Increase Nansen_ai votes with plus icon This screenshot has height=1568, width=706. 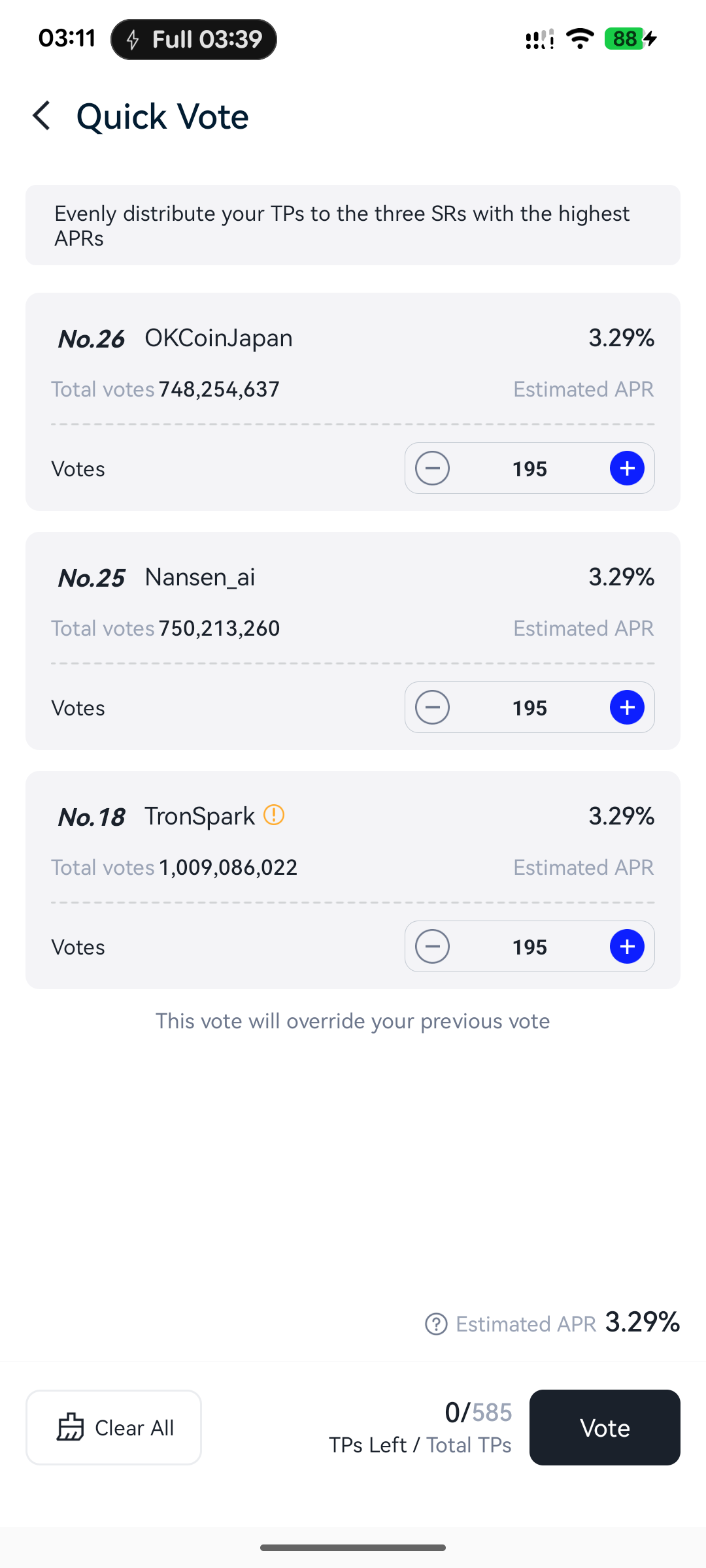pos(627,708)
